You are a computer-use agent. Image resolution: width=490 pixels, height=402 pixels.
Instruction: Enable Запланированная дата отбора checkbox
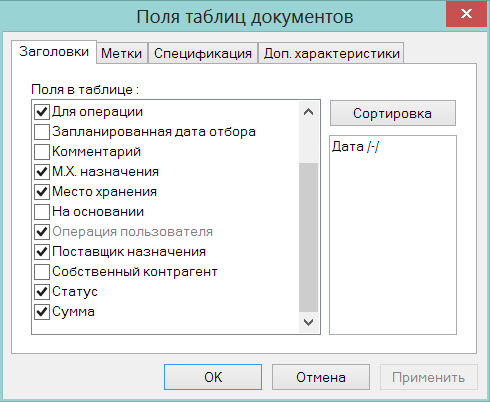tap(42, 132)
